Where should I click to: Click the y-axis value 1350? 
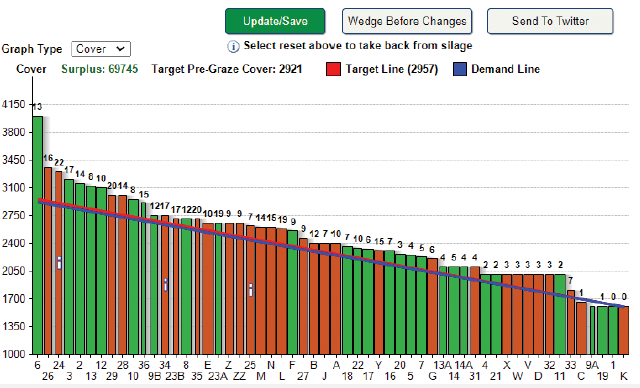(14, 326)
